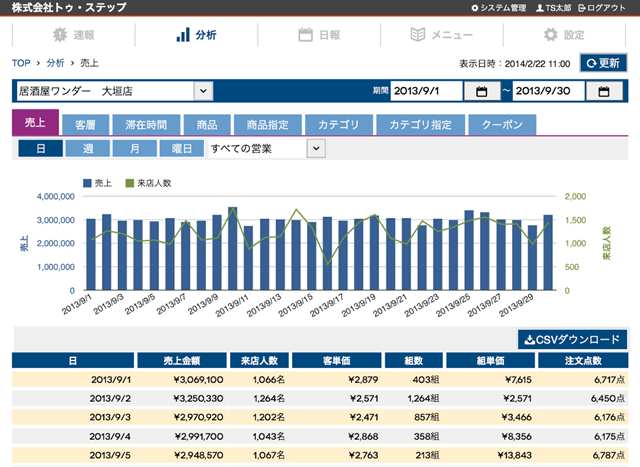Sort the table by the 日 column header
Screen dimensions: 640x467
[70, 361]
